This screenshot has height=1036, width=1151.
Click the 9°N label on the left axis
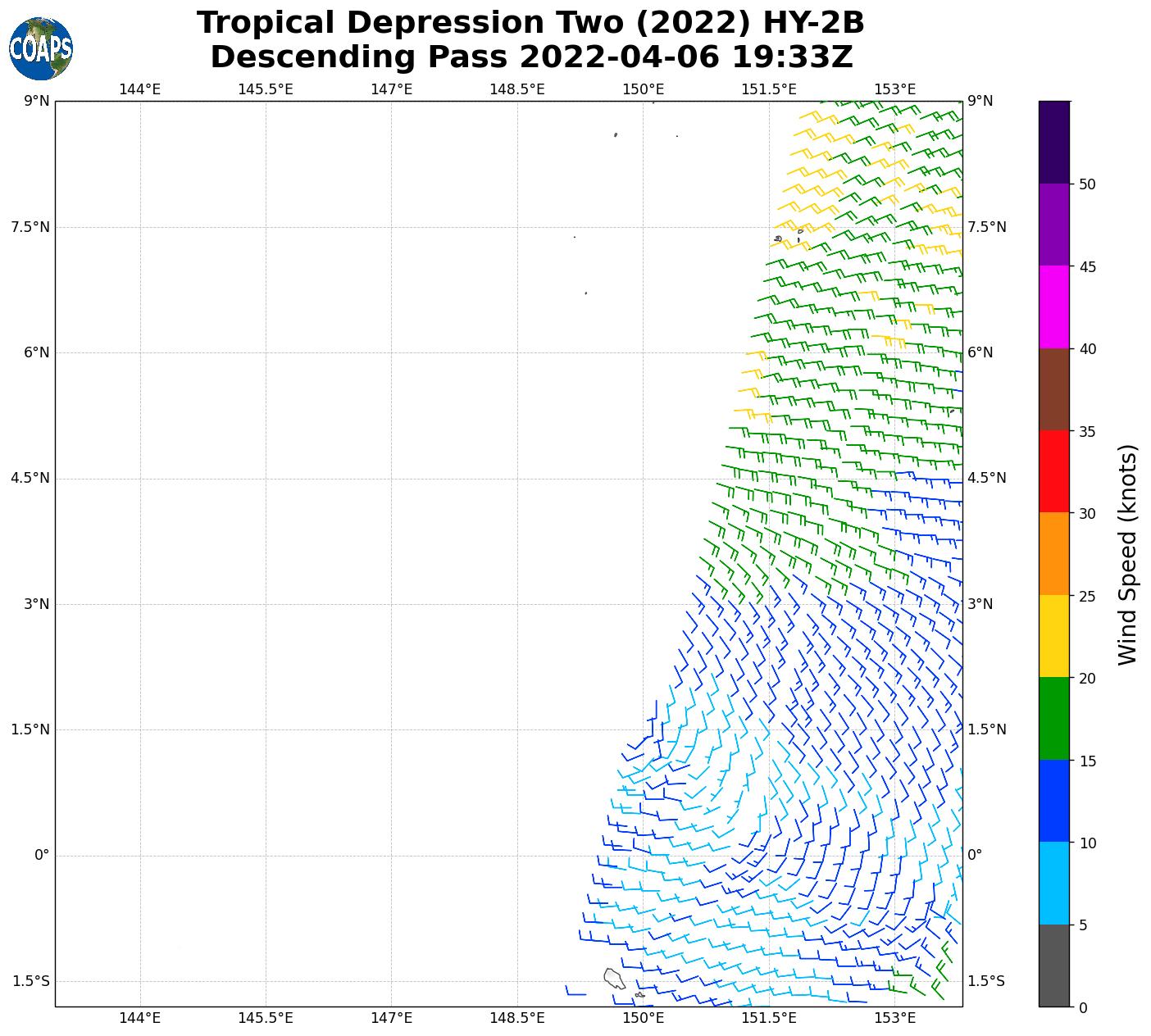click(38, 101)
